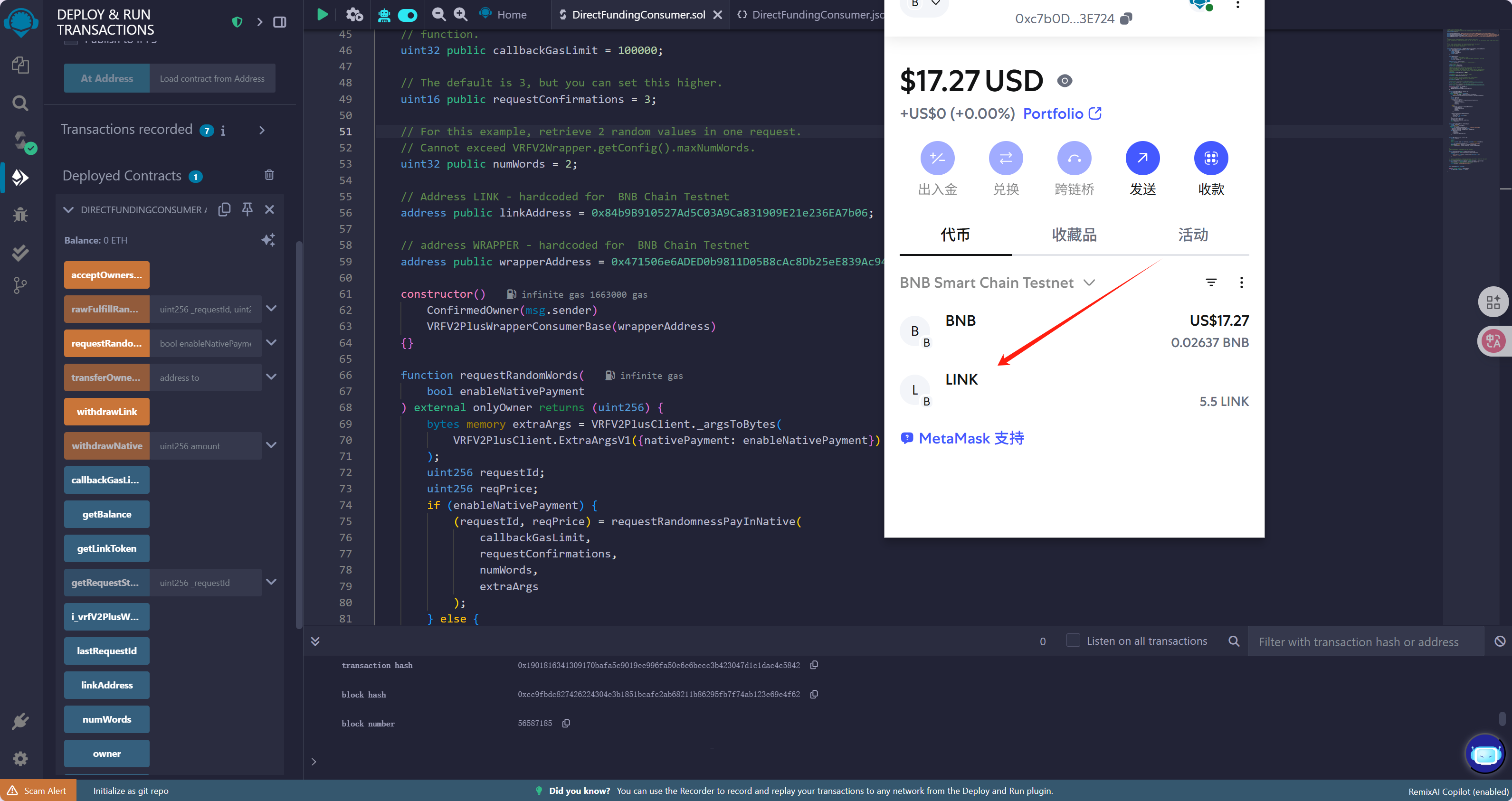Open the Plugin Manager plug icon
The image size is (1512, 801).
[x=20, y=721]
